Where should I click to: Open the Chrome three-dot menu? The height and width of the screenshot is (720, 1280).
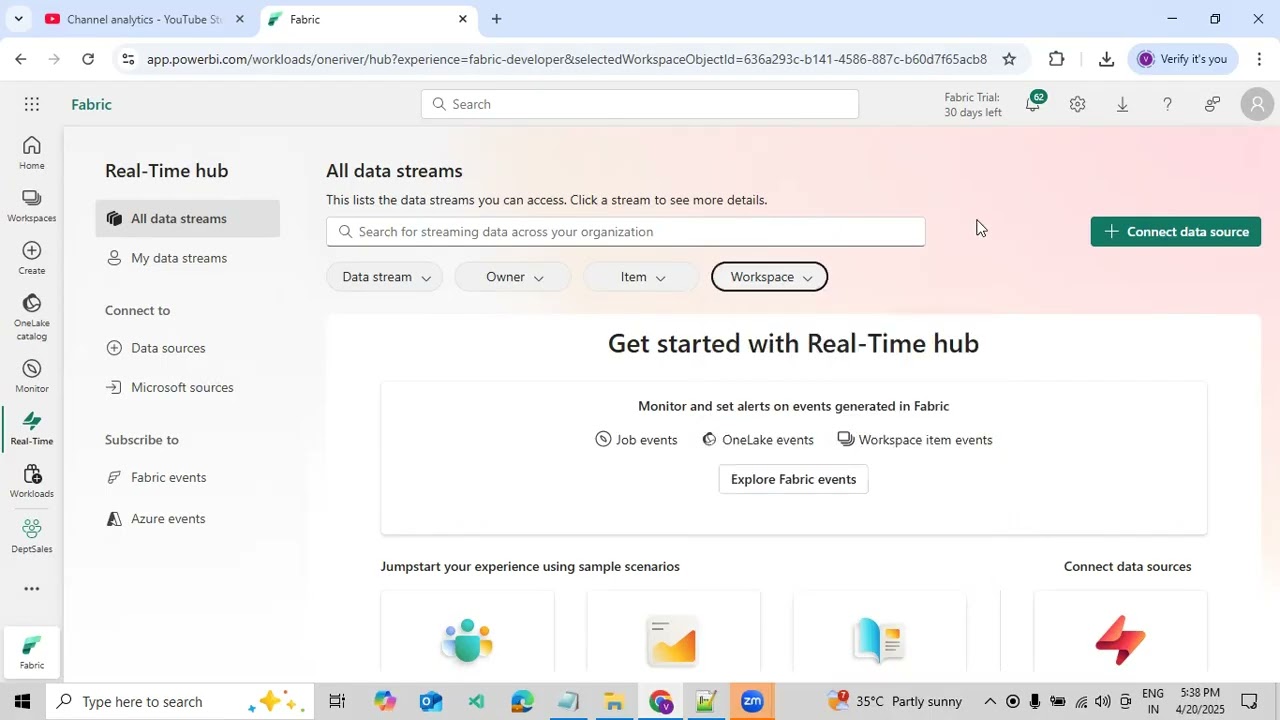pos(1259,59)
